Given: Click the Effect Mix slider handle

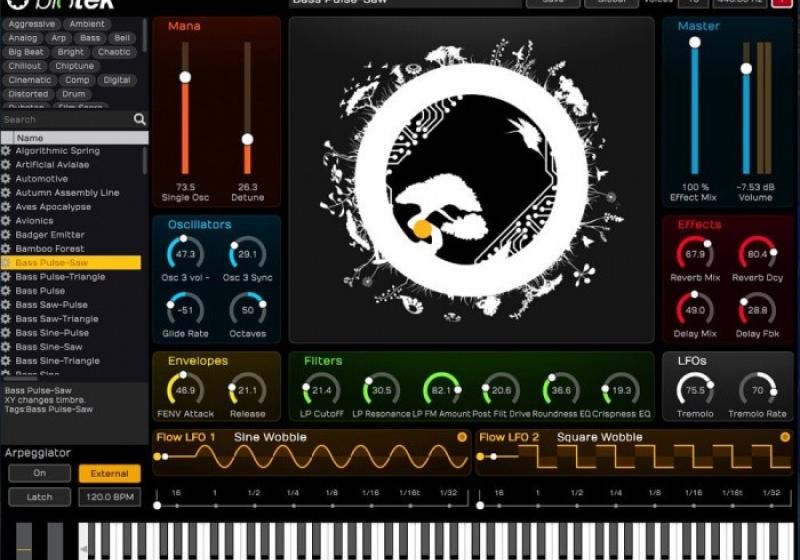Looking at the screenshot, I should point(695,42).
